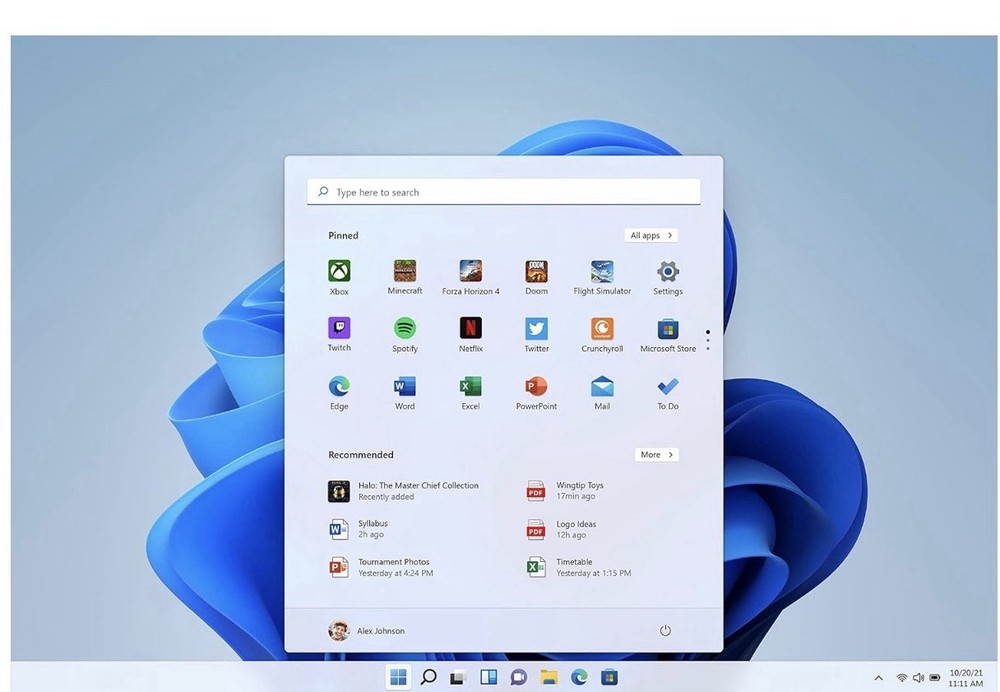Start the Flight Simulator app
Image resolution: width=1000 pixels, height=692 pixels.
[x=601, y=271]
